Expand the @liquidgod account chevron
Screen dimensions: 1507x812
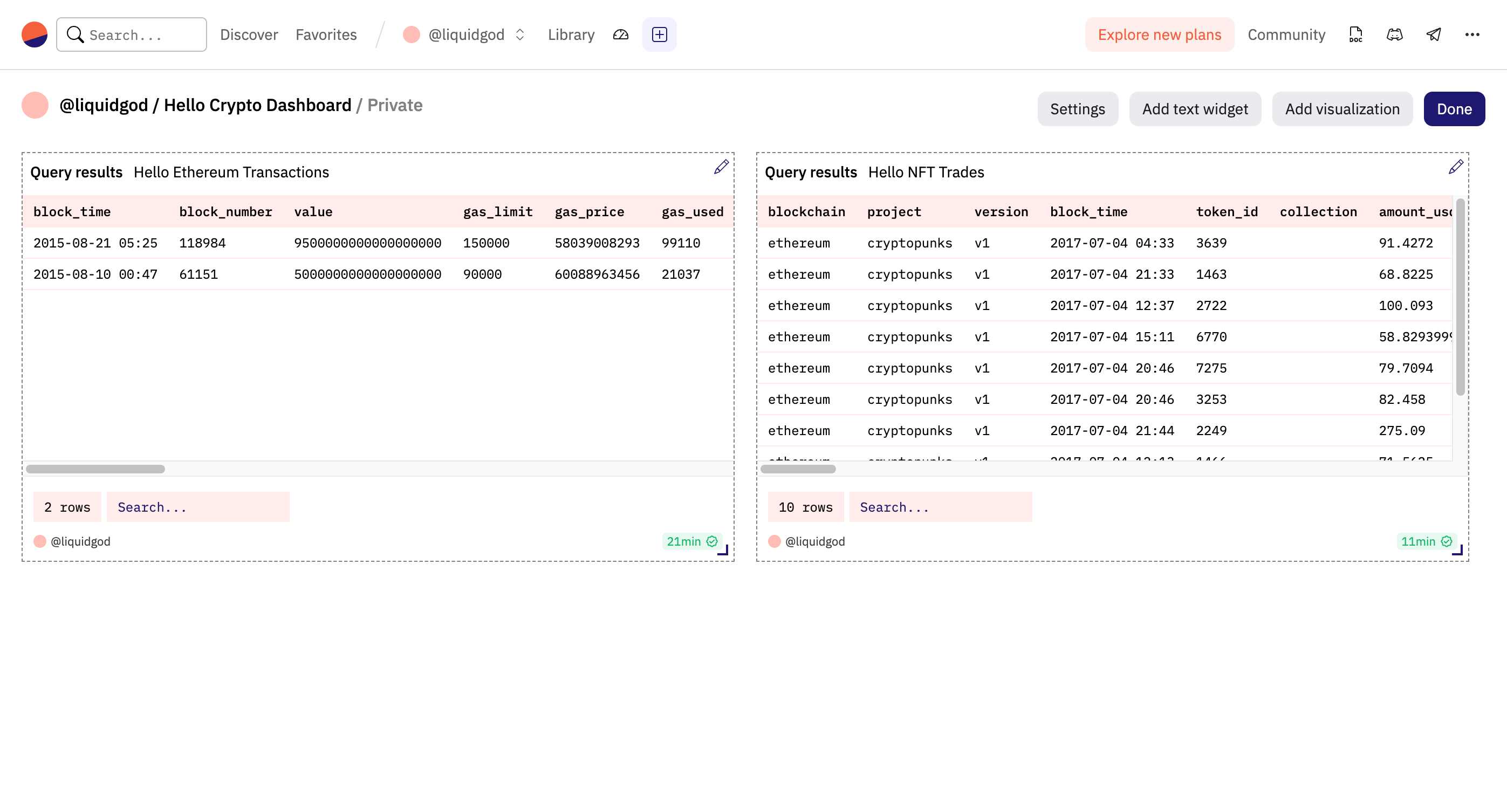click(x=519, y=35)
